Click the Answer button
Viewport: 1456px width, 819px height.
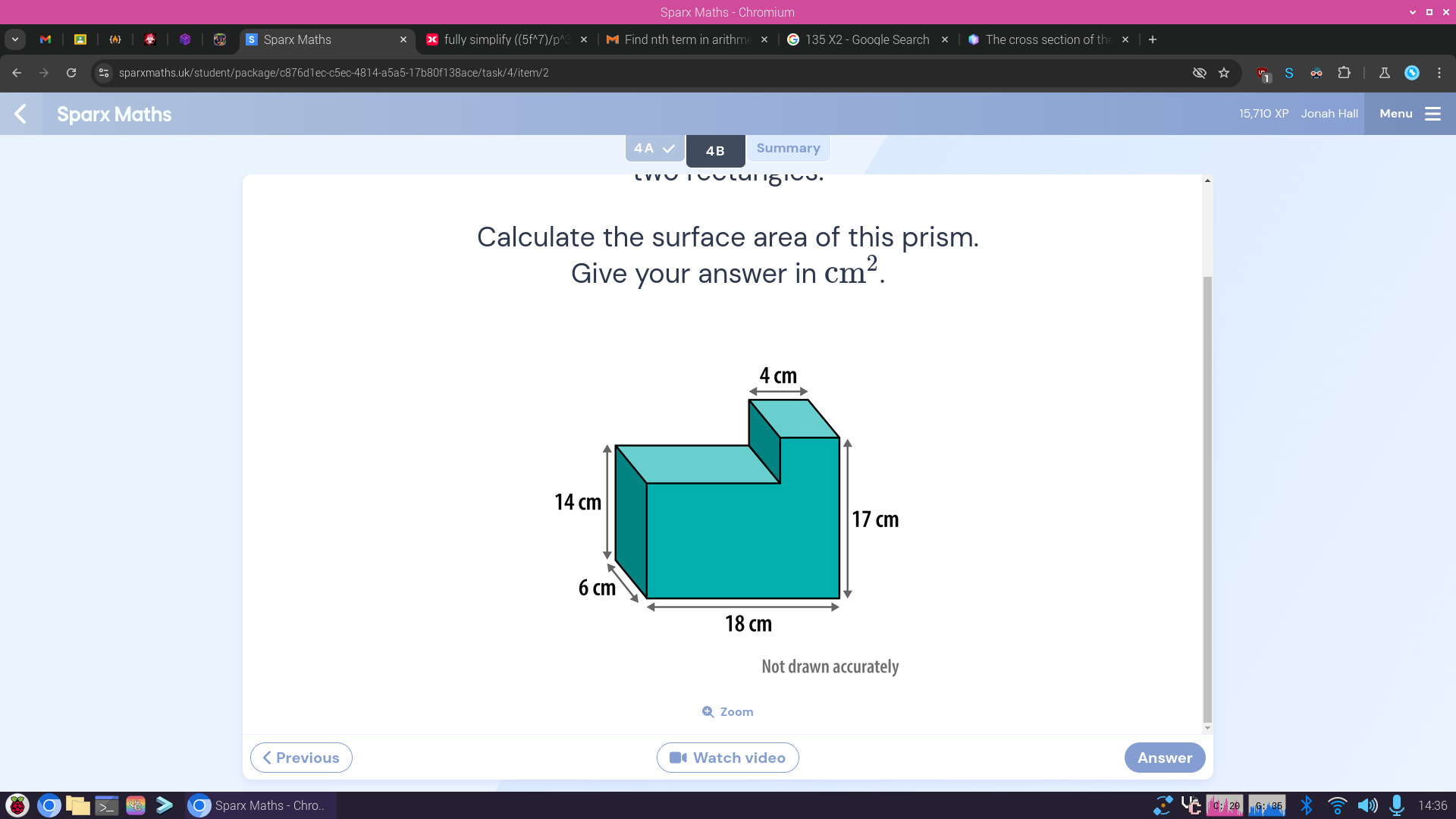tap(1165, 757)
